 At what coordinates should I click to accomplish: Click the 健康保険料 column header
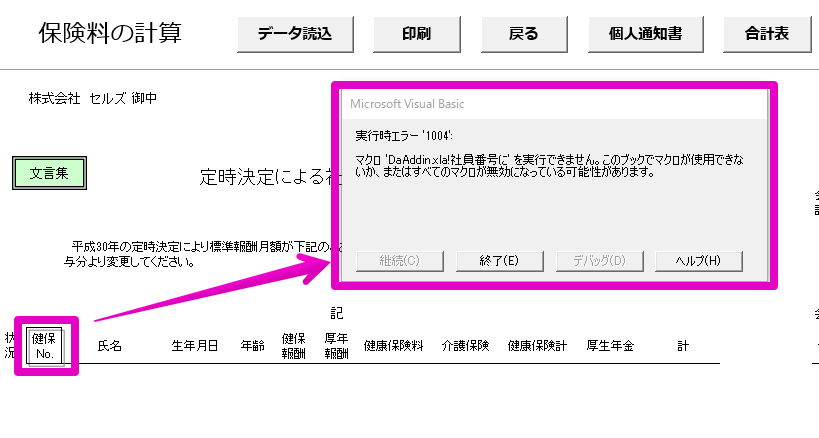393,346
